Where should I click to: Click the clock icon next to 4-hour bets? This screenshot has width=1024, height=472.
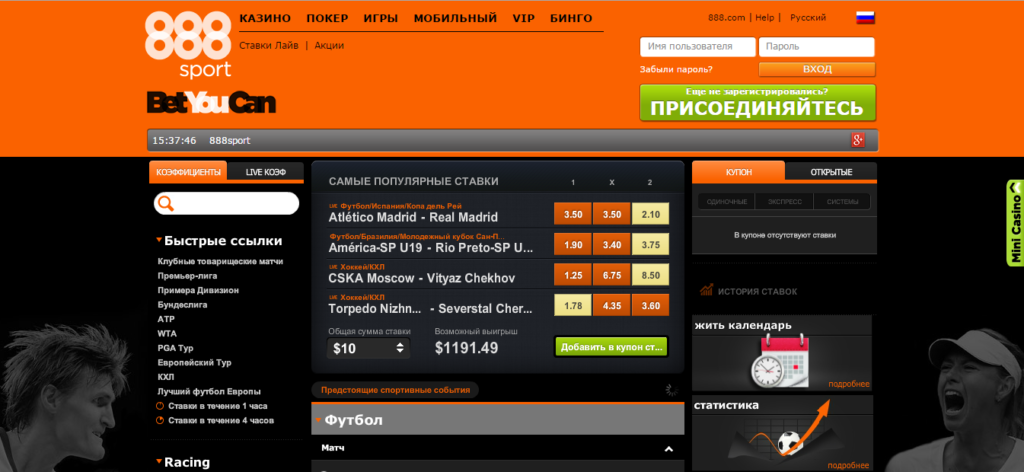point(160,420)
